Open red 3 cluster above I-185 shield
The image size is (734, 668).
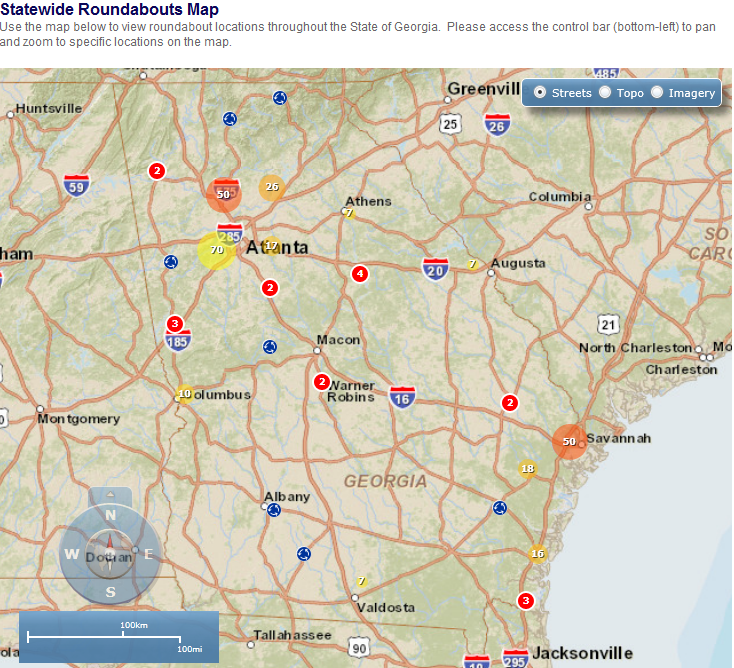[175, 323]
